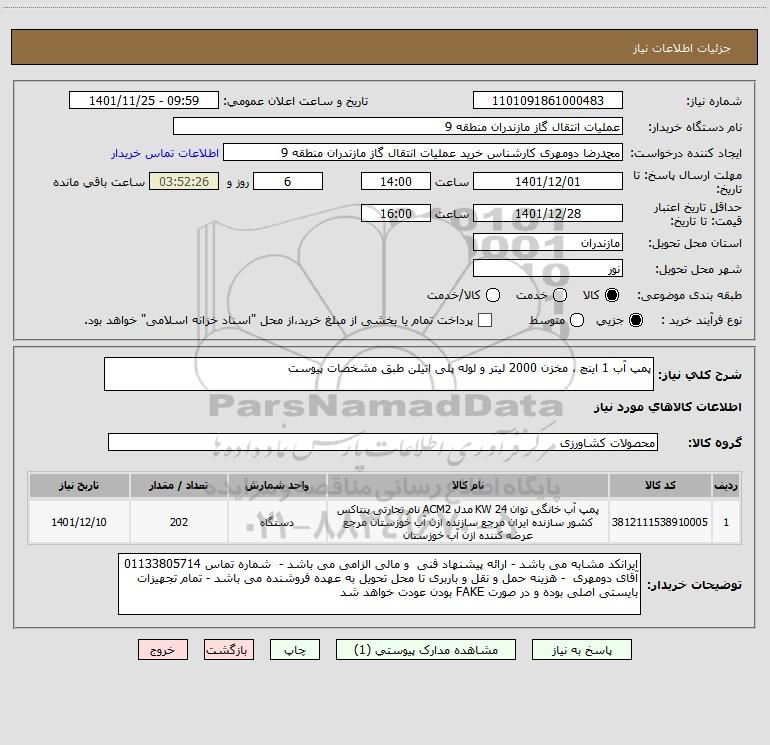
Task: Select the خدمت radio button
Action: click(560, 295)
